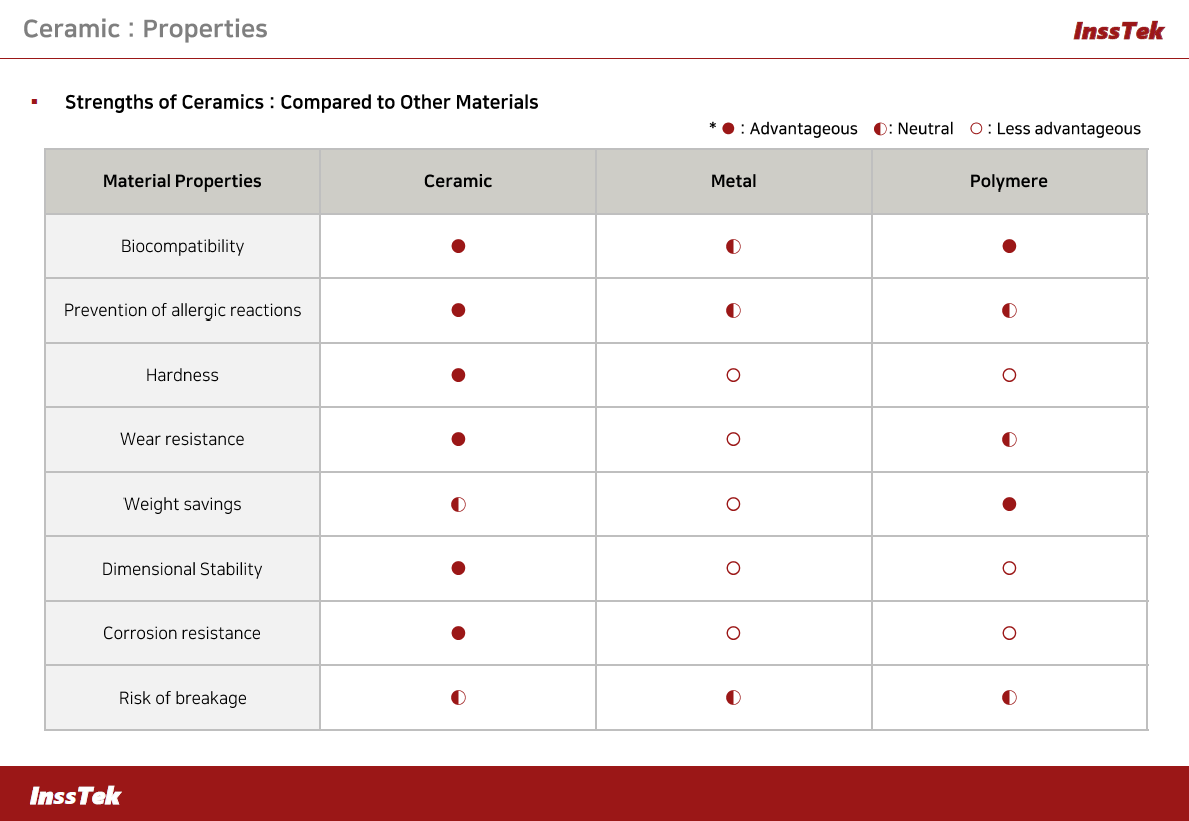This screenshot has height=821, width=1189.
Task: Click Metal Biocompatibility half-filled circle
Action: tap(733, 246)
